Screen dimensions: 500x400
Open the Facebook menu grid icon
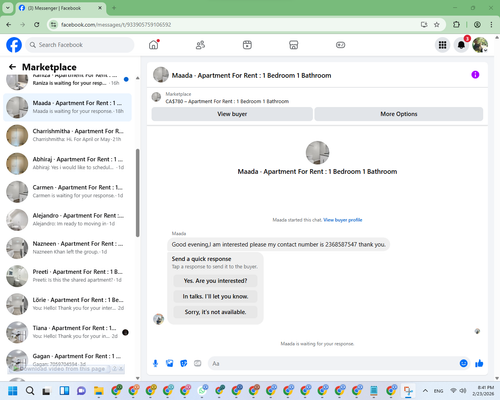tap(442, 45)
